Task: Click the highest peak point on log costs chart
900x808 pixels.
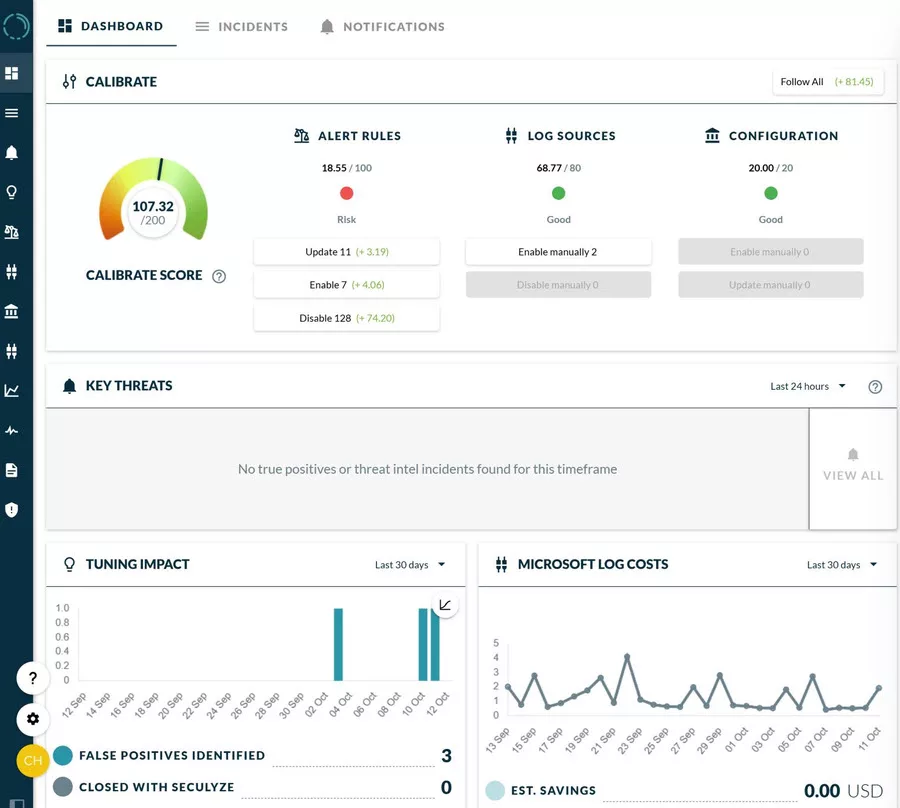Action: [627, 656]
